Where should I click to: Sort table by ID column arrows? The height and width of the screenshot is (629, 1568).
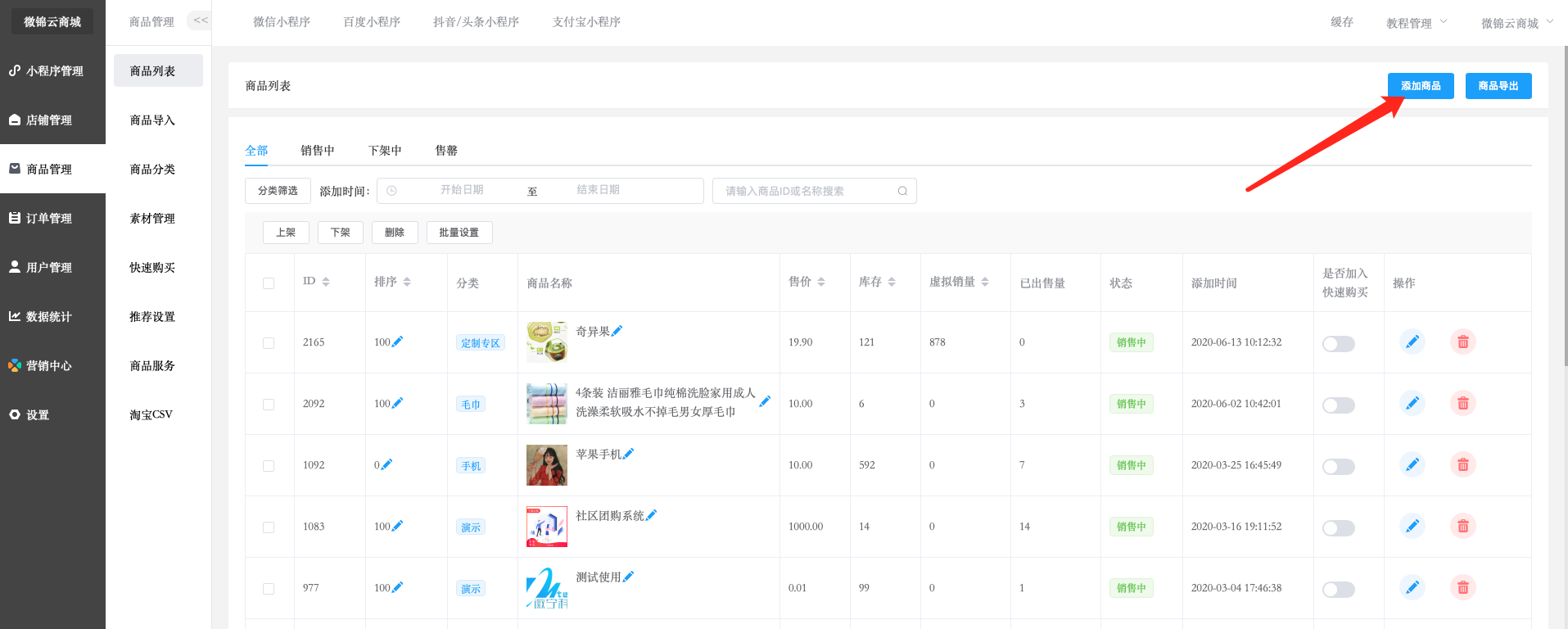pyautogui.click(x=326, y=282)
